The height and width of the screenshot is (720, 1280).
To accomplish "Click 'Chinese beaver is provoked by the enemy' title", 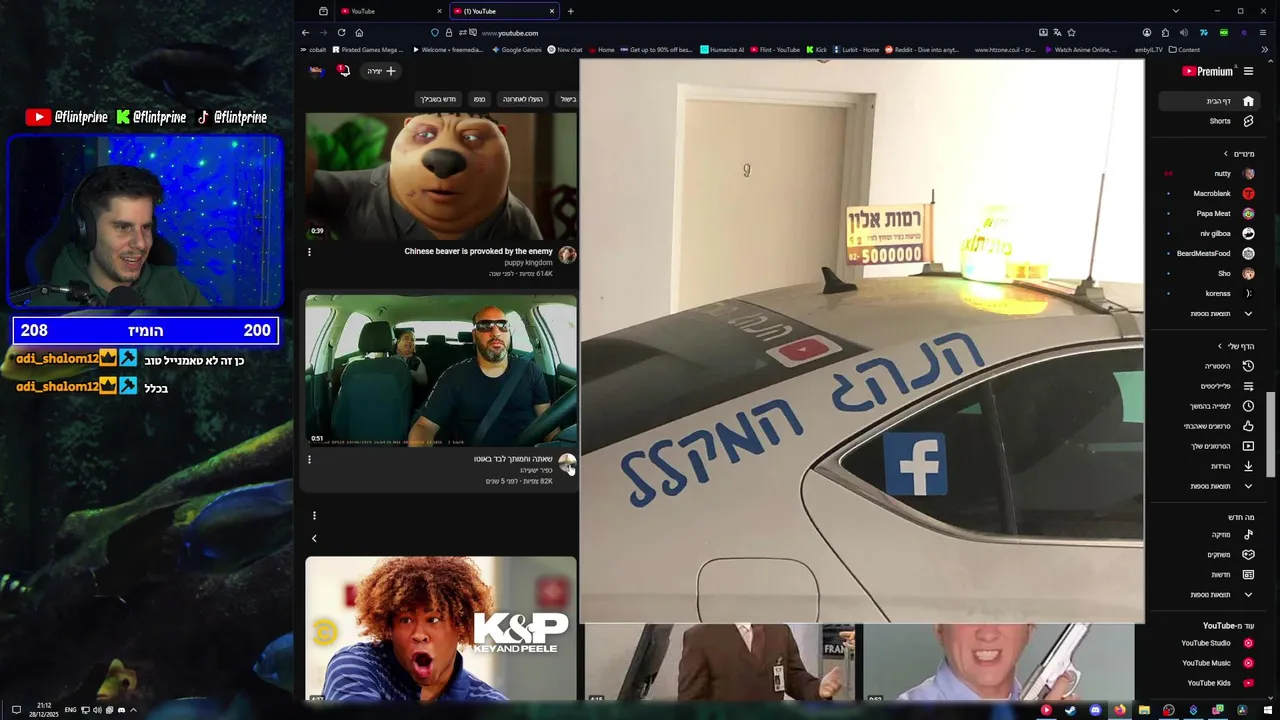I will 478,252.
